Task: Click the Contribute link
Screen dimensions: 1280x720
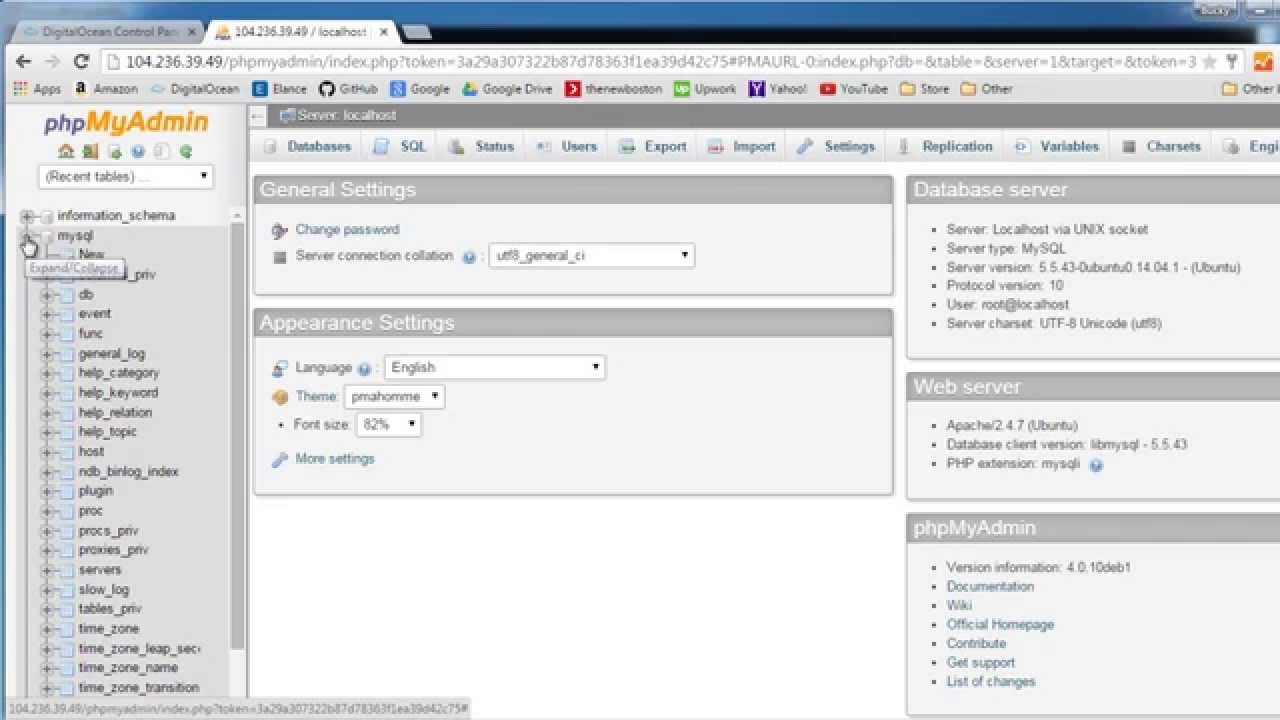Action: click(x=976, y=644)
